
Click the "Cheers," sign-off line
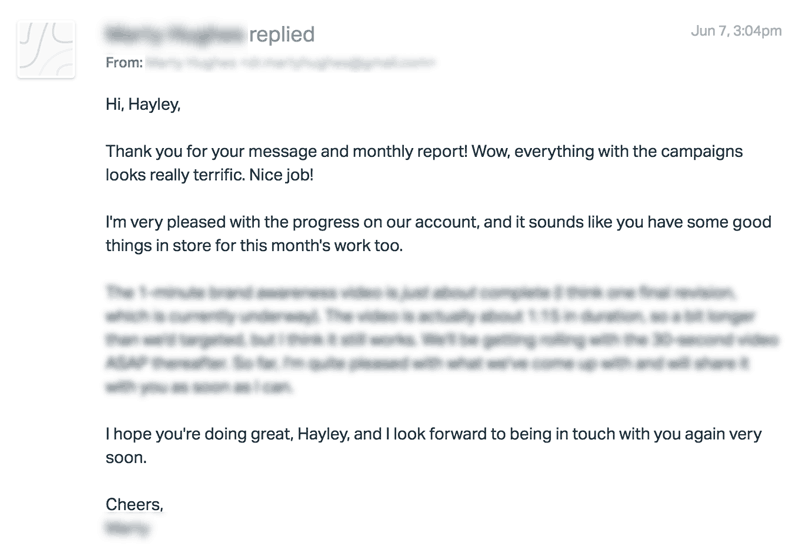[x=134, y=505]
